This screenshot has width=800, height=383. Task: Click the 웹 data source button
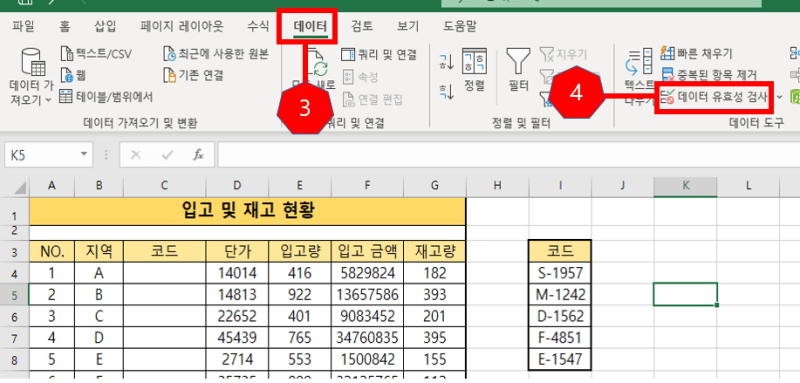pos(72,75)
